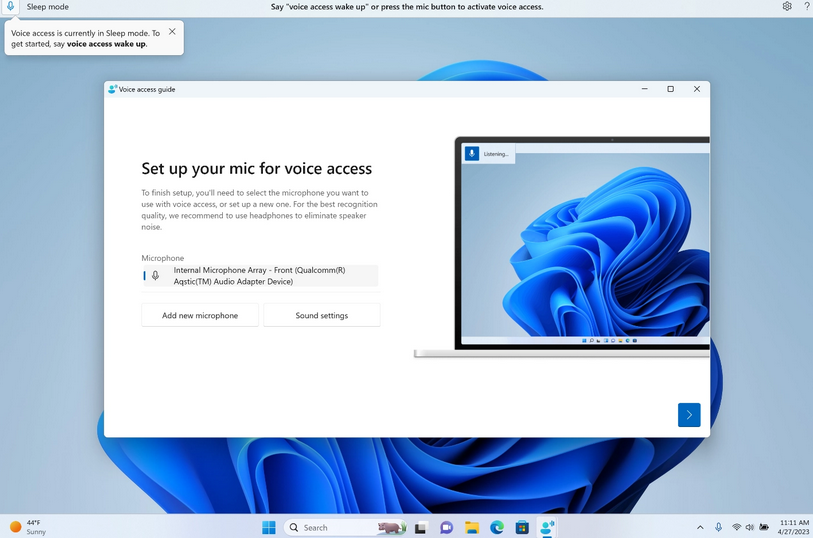Select the Internal Microphone Array option
813x538 pixels.
260,276
